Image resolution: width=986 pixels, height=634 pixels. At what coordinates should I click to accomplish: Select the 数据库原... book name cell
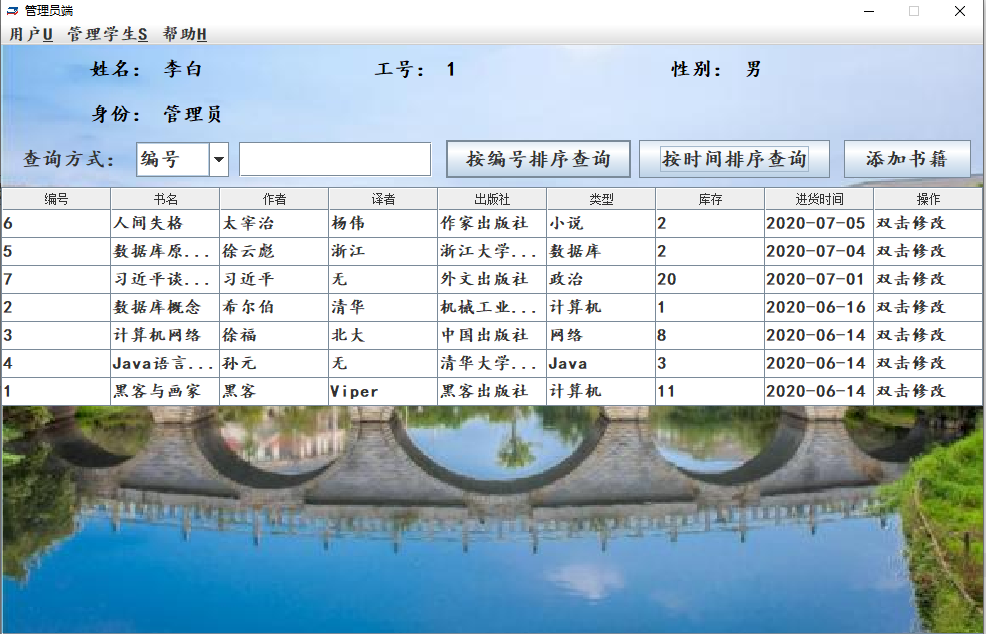pyautogui.click(x=165, y=252)
